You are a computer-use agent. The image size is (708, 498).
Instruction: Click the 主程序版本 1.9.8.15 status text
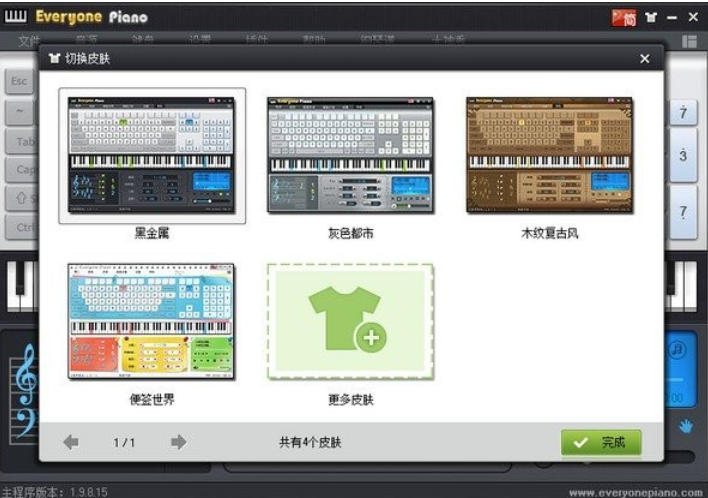[x=55, y=492]
